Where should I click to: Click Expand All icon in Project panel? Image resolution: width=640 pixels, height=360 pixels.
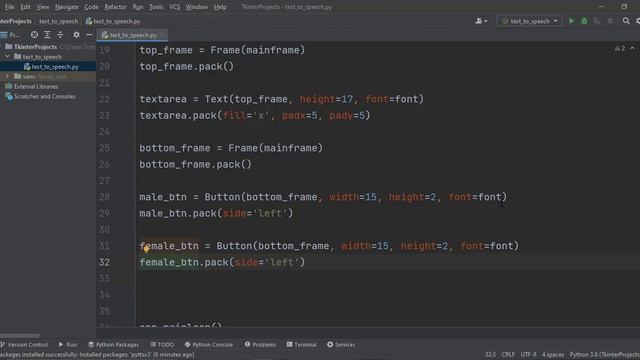coord(47,35)
